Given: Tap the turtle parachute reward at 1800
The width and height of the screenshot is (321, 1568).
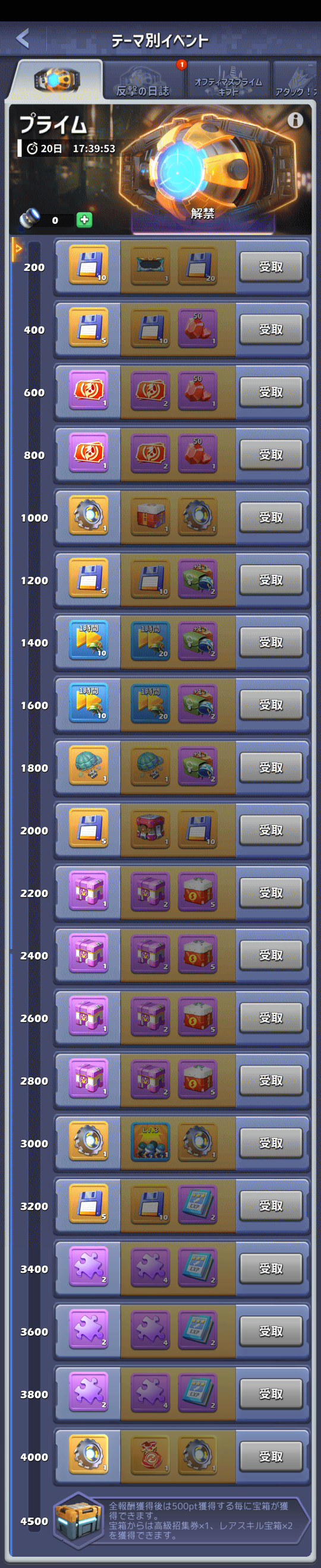Looking at the screenshot, I should coord(89,765).
